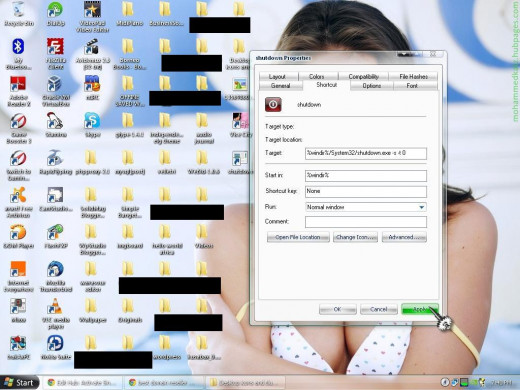Switch to the Desktop icons folder taskbar item

246,383
